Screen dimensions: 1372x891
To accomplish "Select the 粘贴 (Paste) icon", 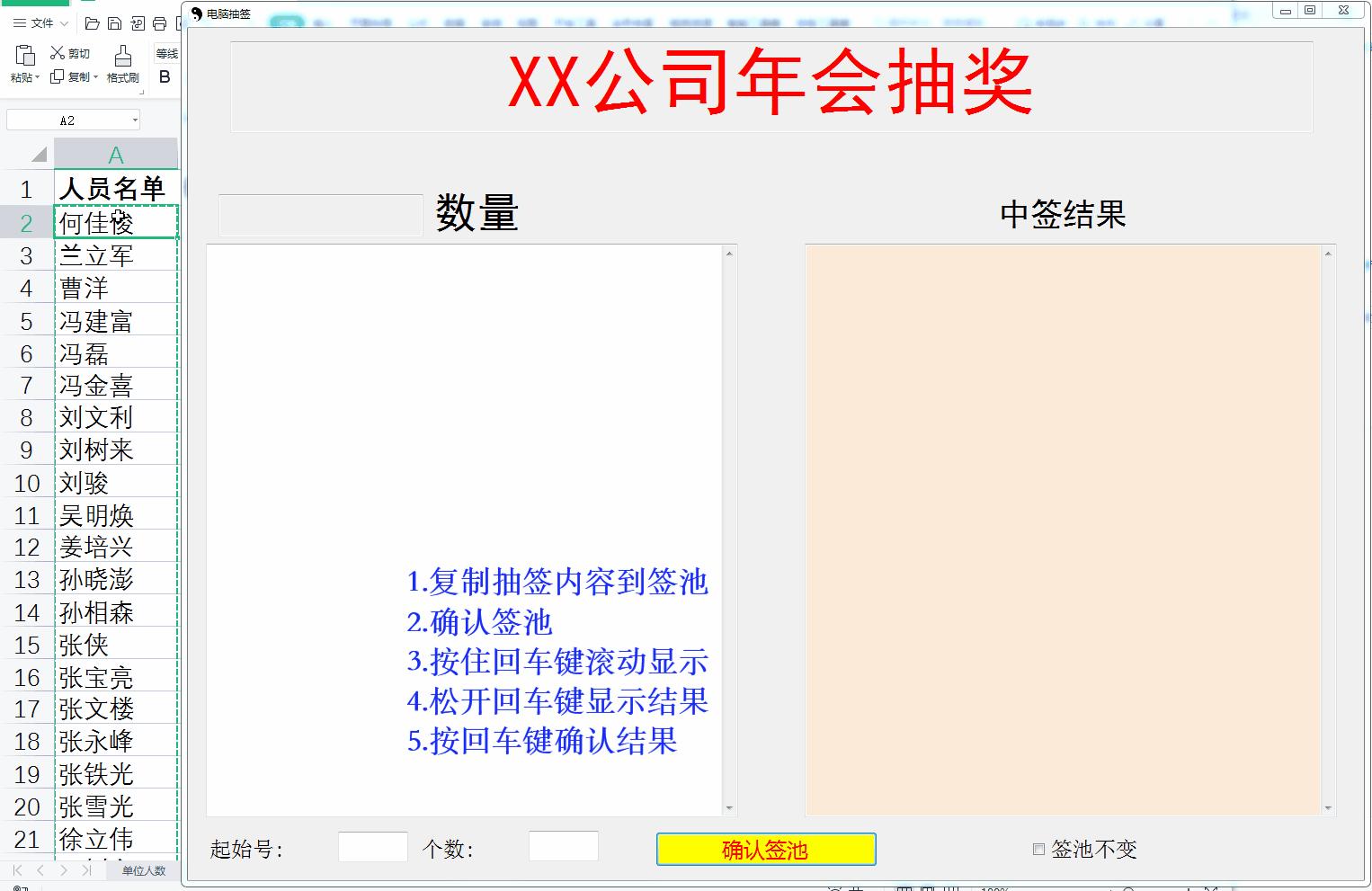I will 24,56.
